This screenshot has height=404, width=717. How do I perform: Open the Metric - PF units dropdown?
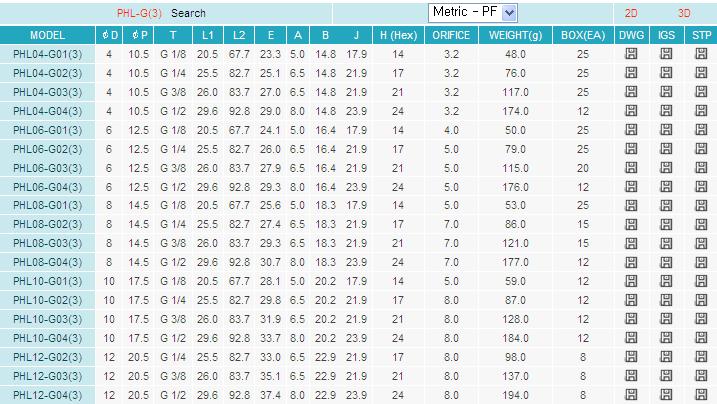(473, 13)
